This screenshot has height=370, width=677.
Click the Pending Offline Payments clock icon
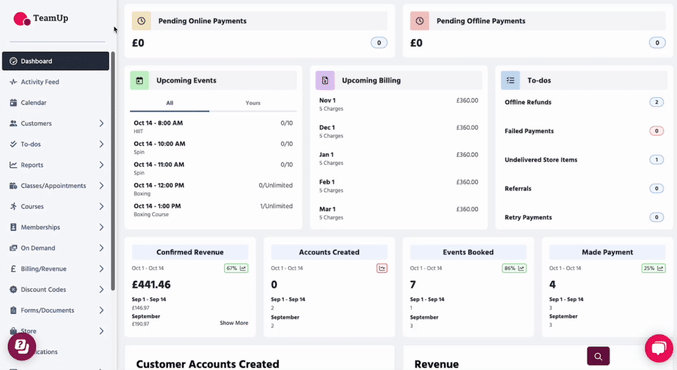coord(420,21)
